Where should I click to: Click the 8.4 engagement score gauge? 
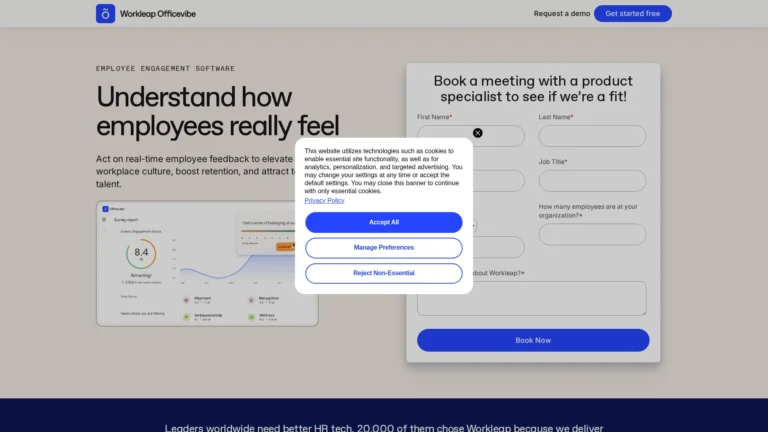(141, 254)
